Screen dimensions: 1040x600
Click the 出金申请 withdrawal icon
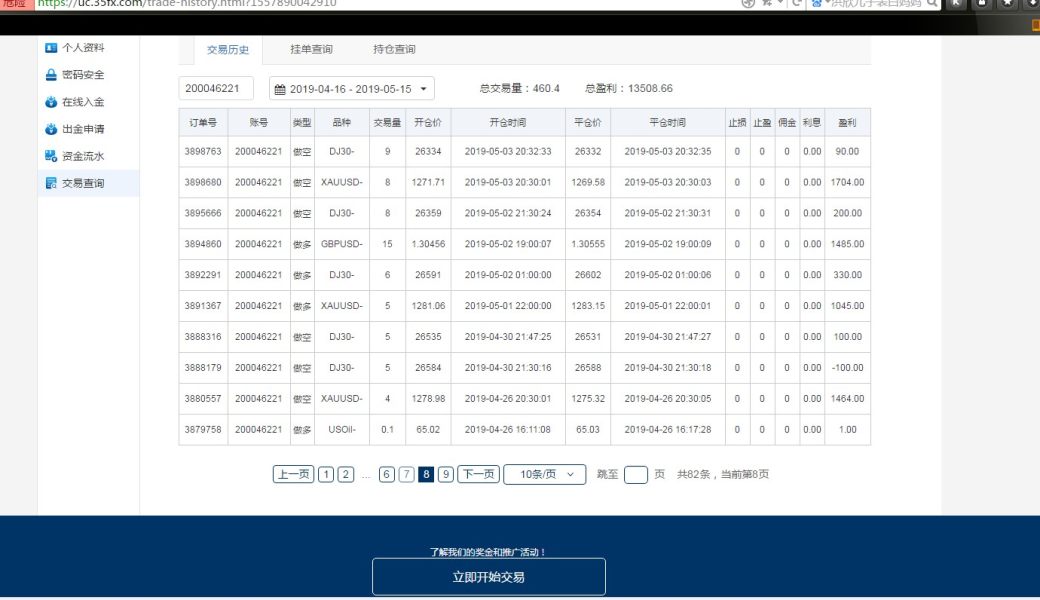[51, 129]
